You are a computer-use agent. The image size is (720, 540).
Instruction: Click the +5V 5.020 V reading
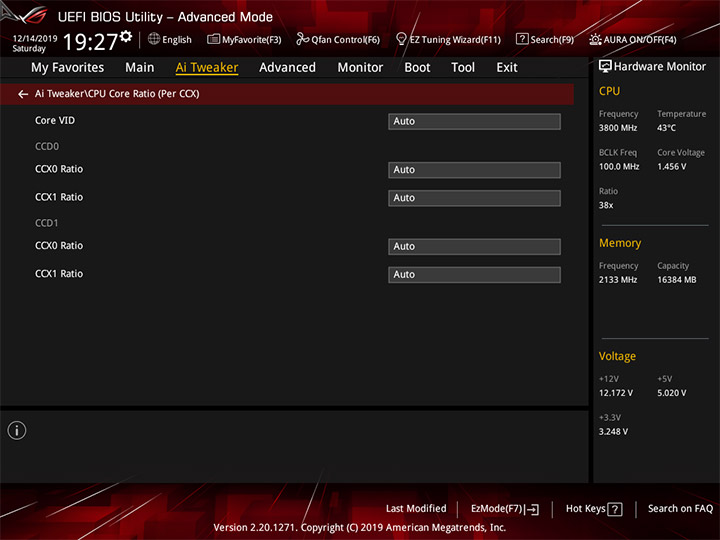[x=671, y=393]
